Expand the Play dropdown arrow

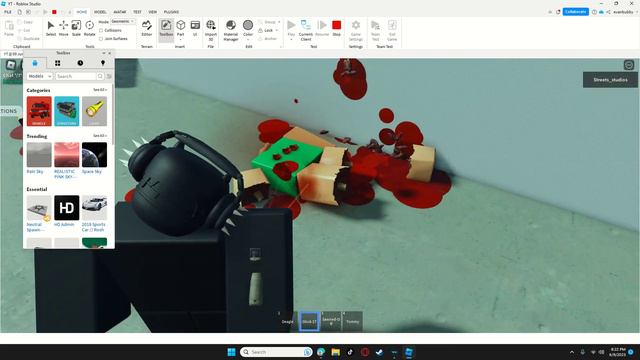pos(291,40)
